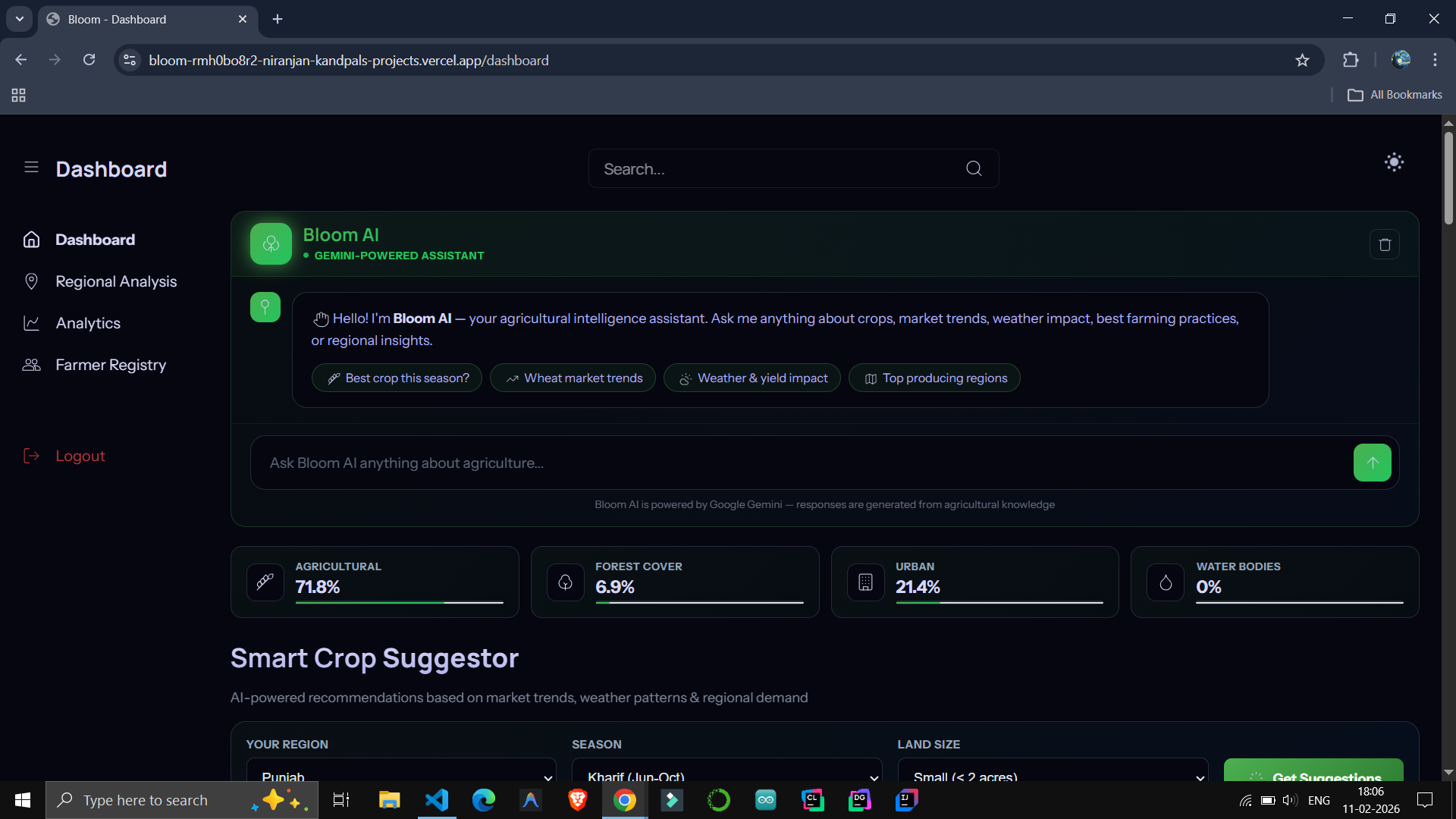The width and height of the screenshot is (1456, 819).
Task: Expand the Season dropdown
Action: 726,772
